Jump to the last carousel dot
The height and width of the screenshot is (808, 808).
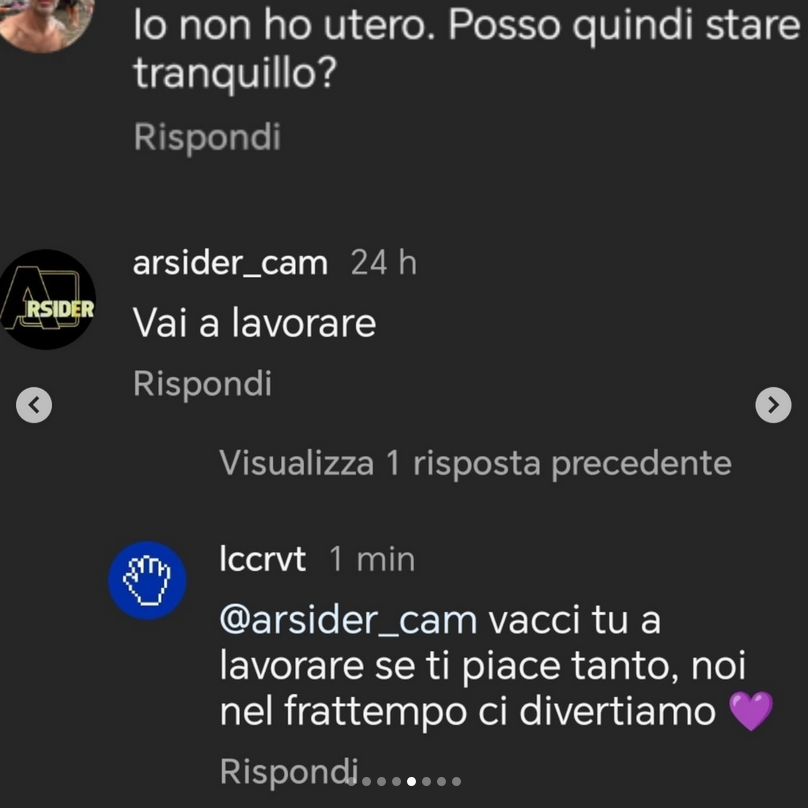point(456,782)
